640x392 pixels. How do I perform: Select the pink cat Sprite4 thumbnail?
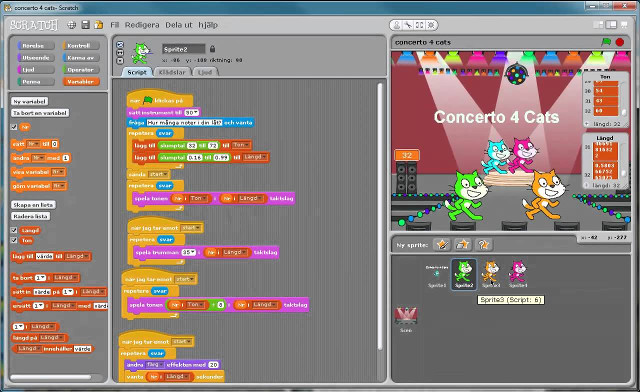(518, 274)
